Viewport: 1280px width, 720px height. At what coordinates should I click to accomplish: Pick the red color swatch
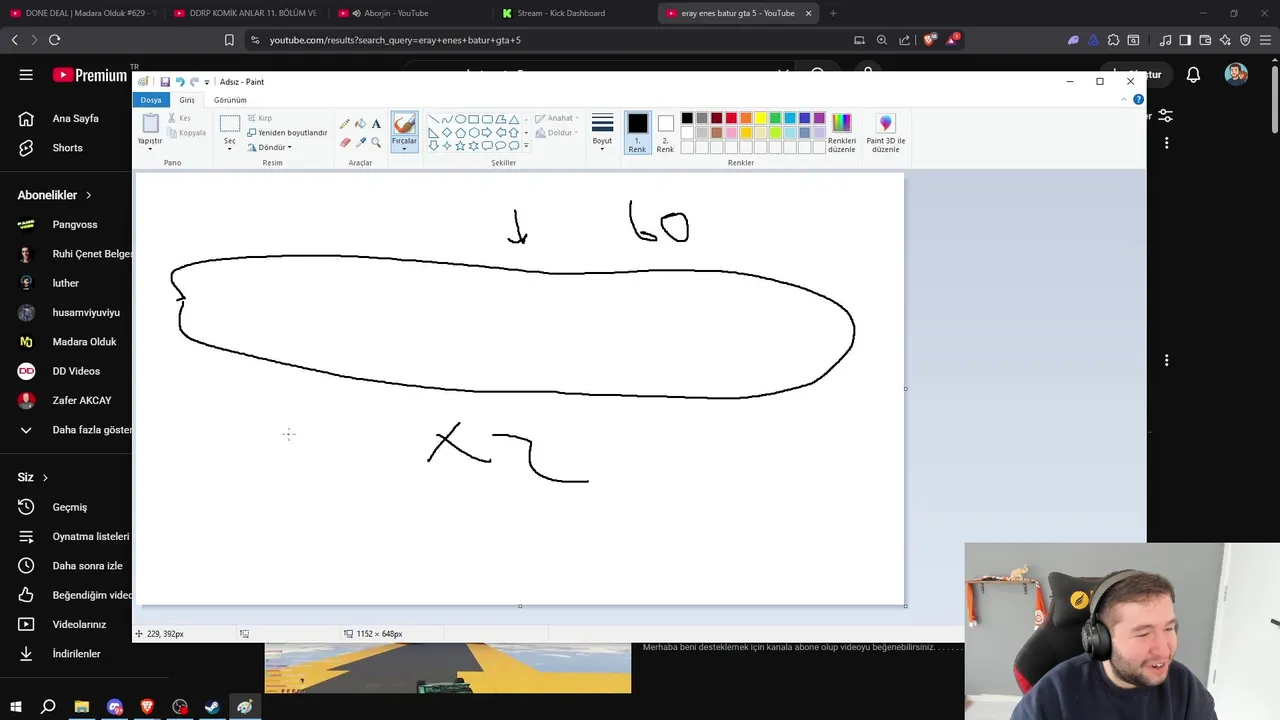tap(731, 118)
